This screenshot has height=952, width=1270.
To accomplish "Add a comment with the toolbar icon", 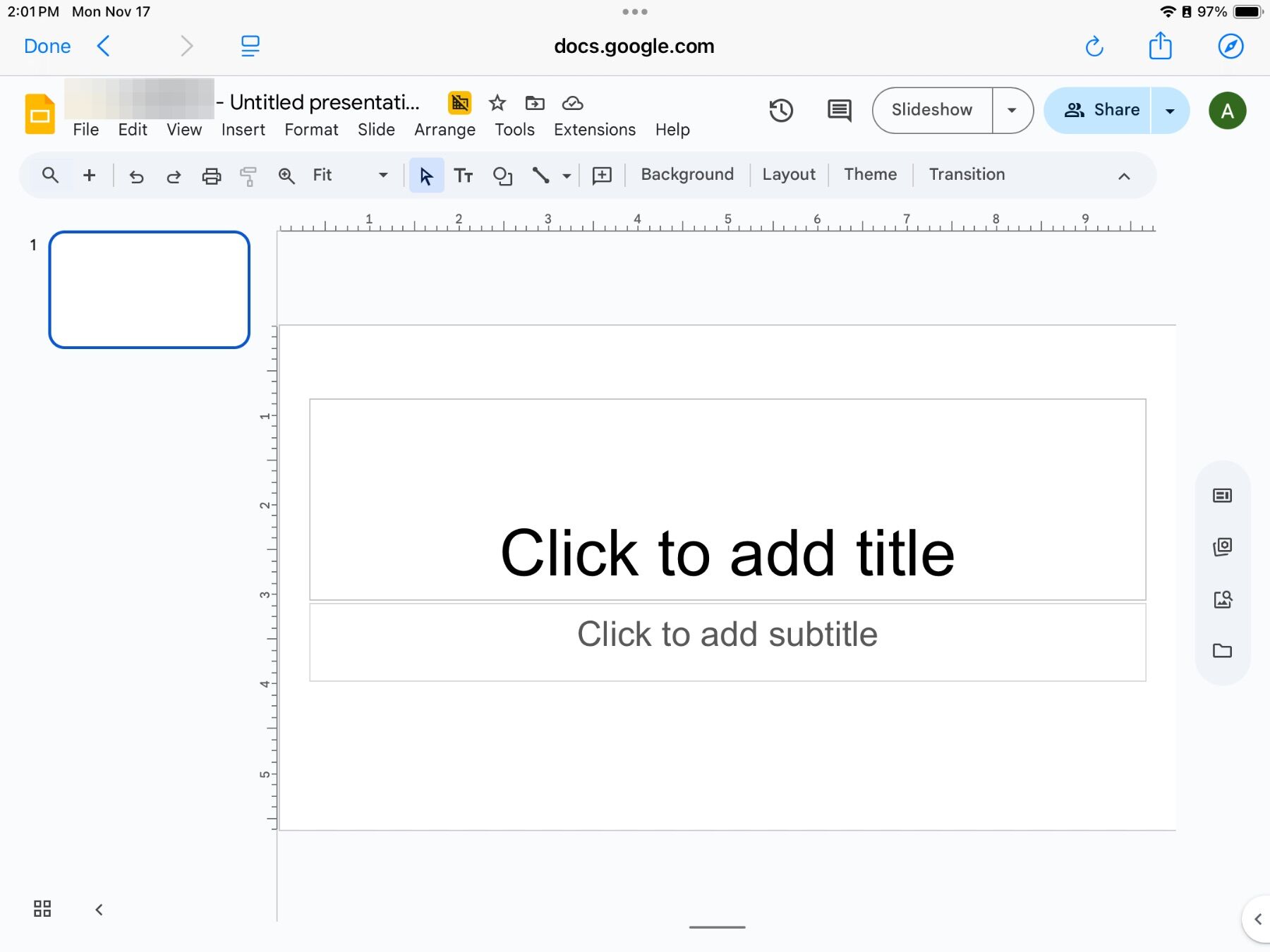I will (602, 176).
